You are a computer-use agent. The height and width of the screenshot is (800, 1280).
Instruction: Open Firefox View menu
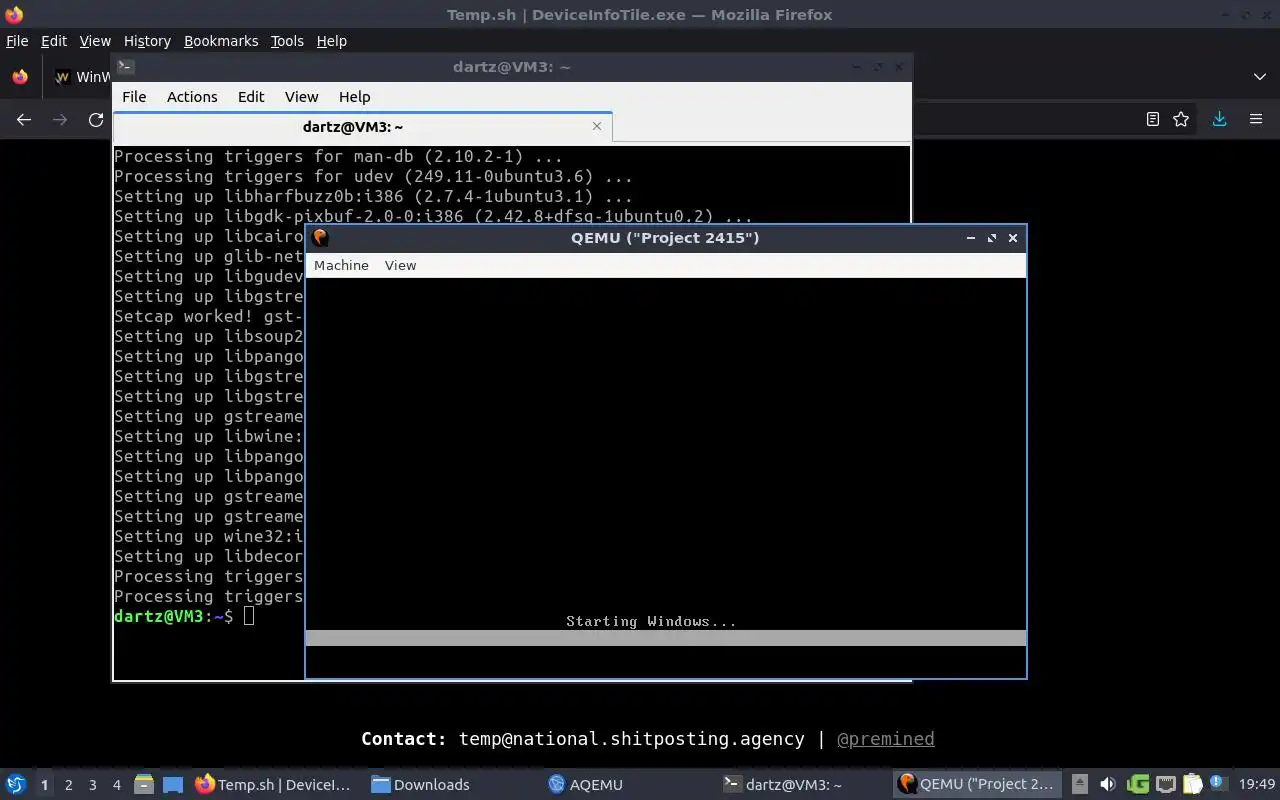click(x=95, y=41)
